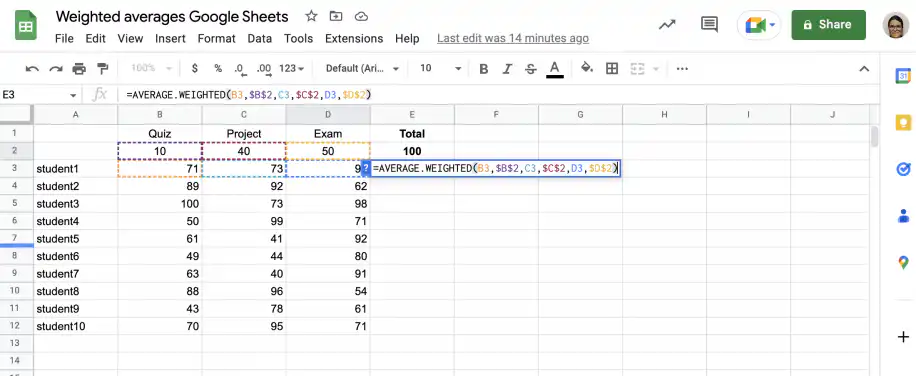Select the student7 cell
Screen dimensions: 916x376
[75, 274]
